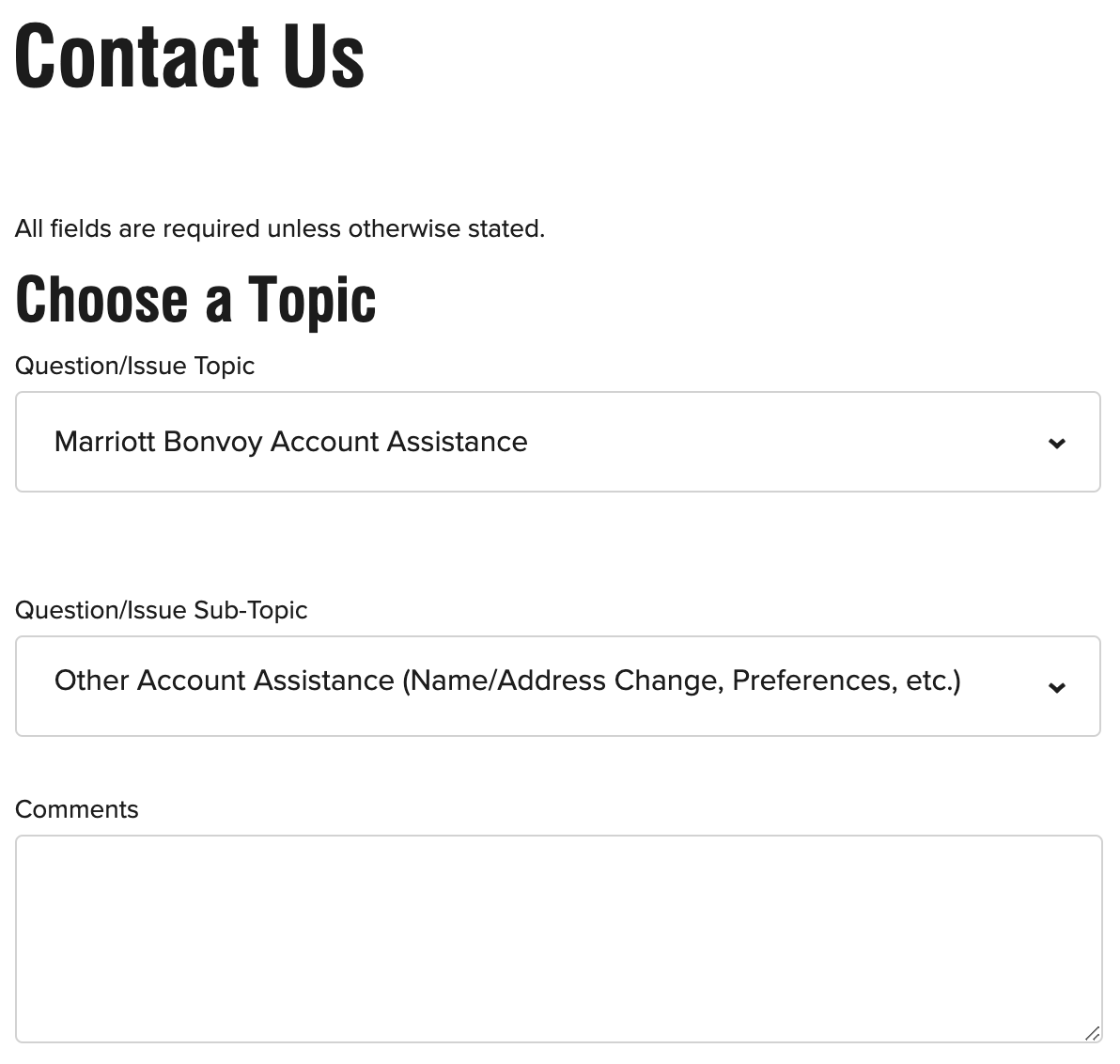Image resolution: width=1120 pixels, height=1064 pixels.
Task: Expand the Question/Issue Sub-Topic dropdown
Action: pos(557,686)
